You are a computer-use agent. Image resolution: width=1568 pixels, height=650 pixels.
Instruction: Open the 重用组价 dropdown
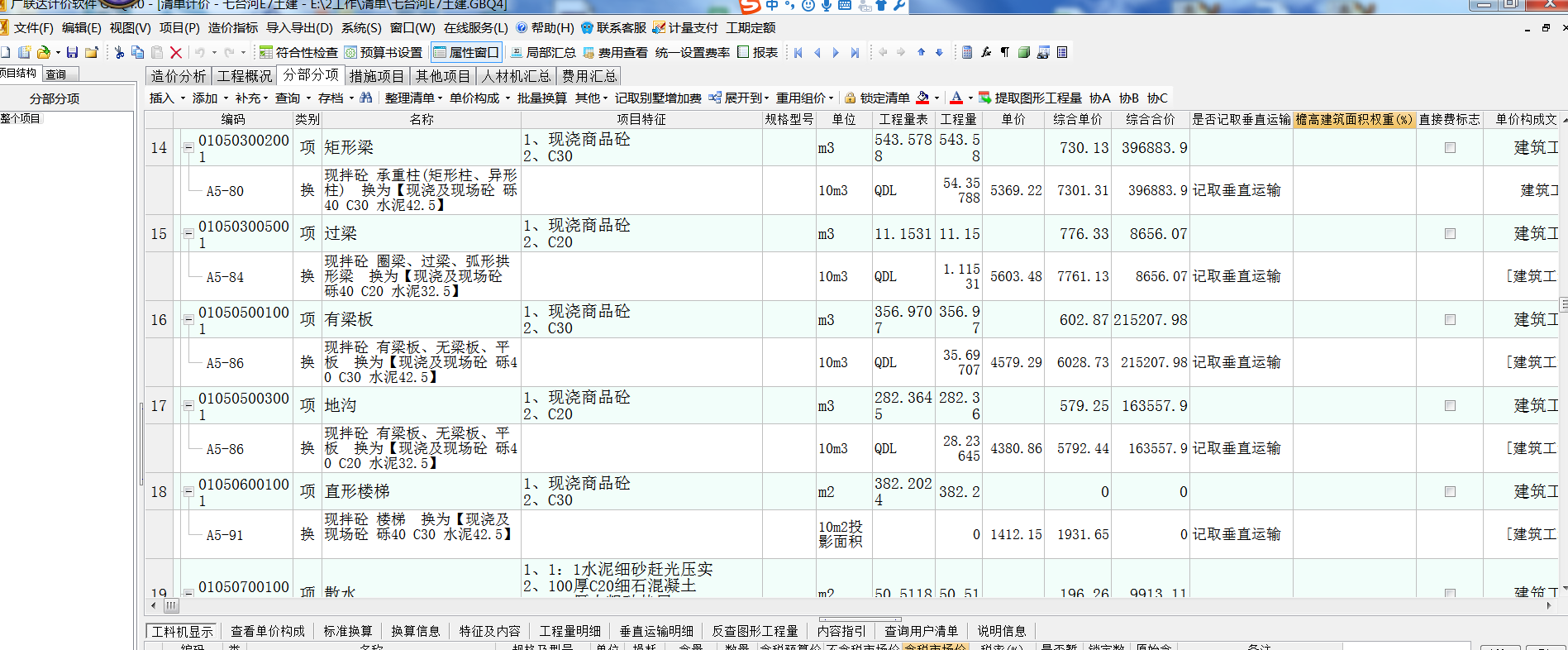804,98
